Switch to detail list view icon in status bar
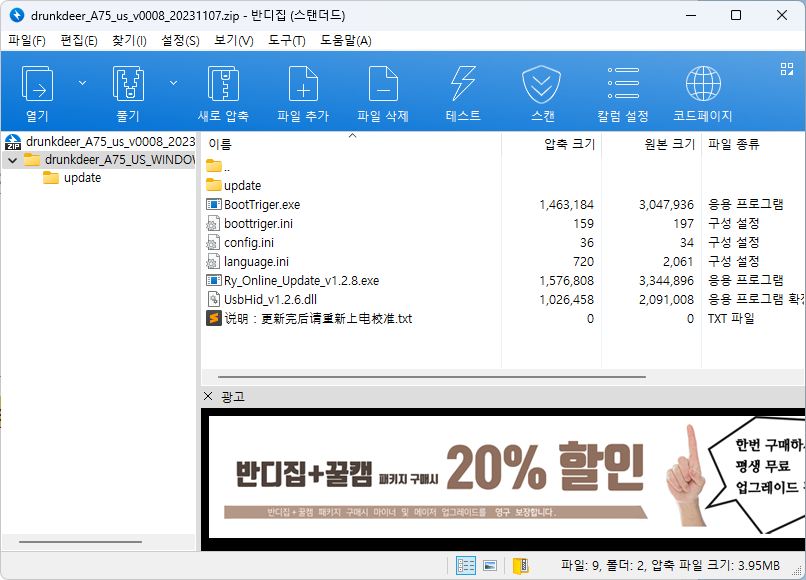This screenshot has height=580, width=806. (466, 566)
